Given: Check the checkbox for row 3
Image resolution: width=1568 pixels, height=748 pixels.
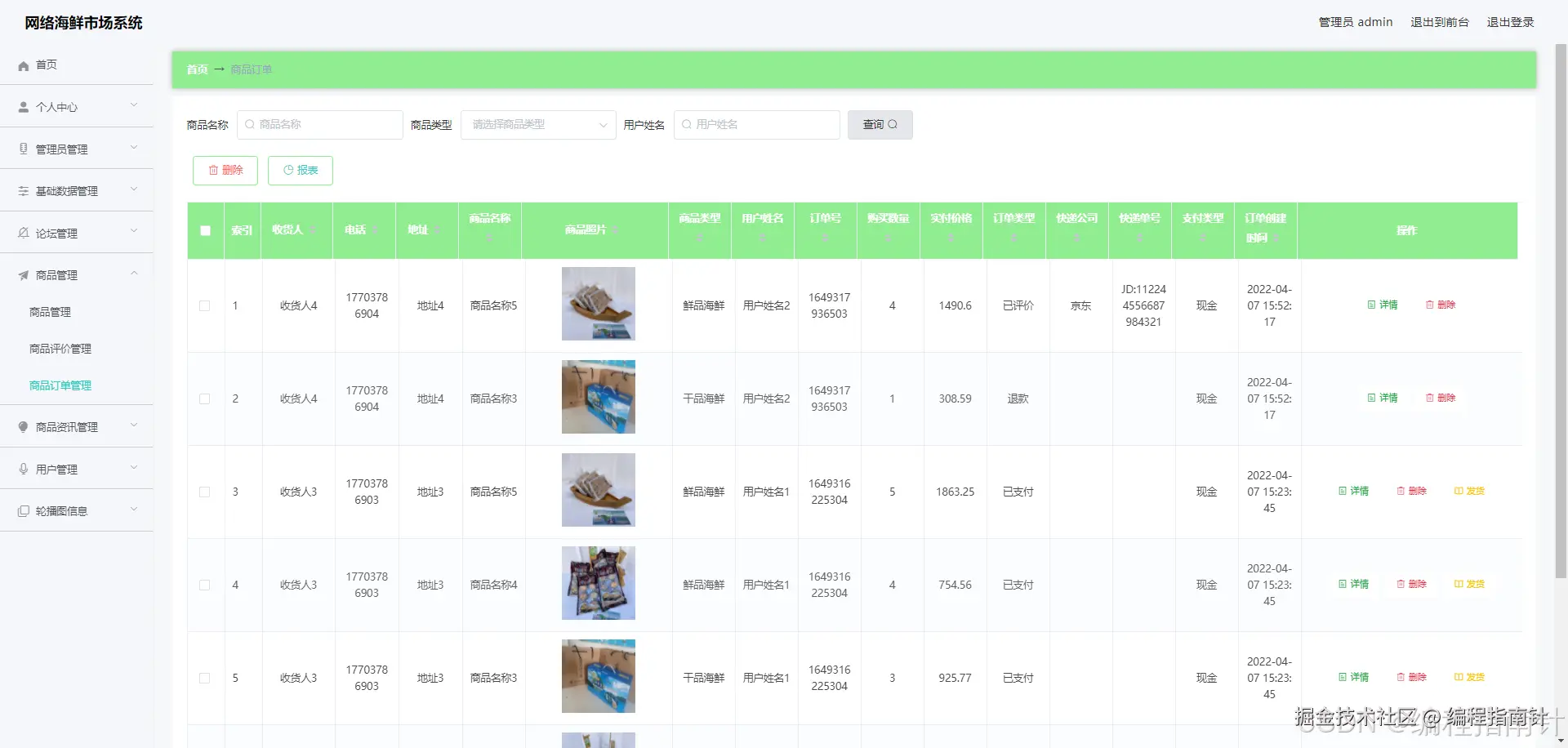Looking at the screenshot, I should point(205,492).
